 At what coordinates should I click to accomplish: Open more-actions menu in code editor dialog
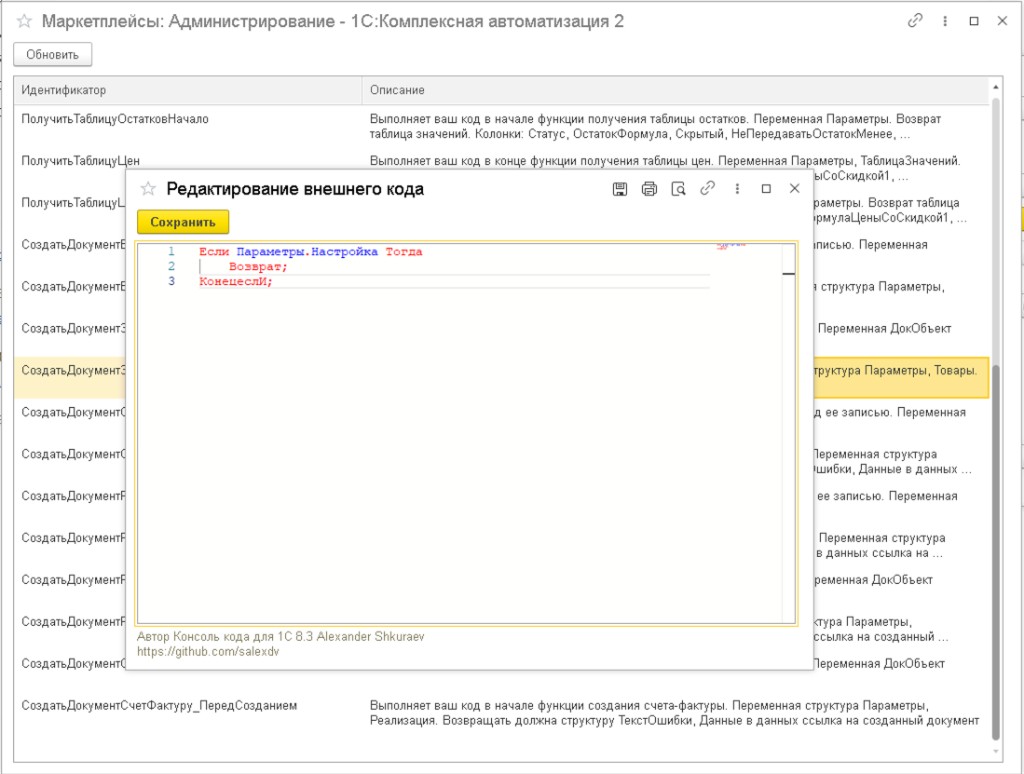click(737, 189)
